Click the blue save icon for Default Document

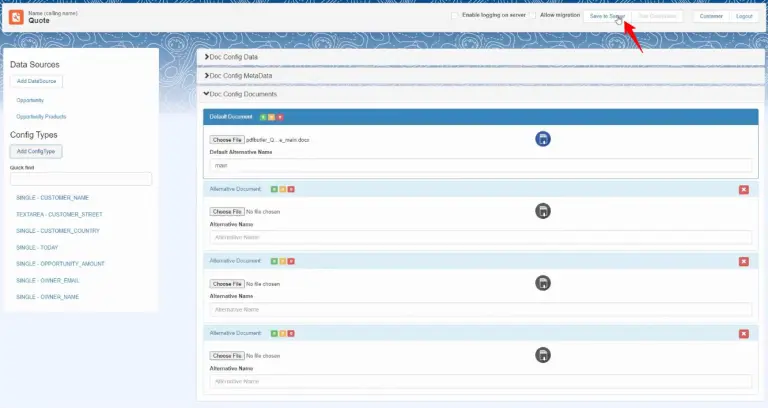pyautogui.click(x=543, y=139)
